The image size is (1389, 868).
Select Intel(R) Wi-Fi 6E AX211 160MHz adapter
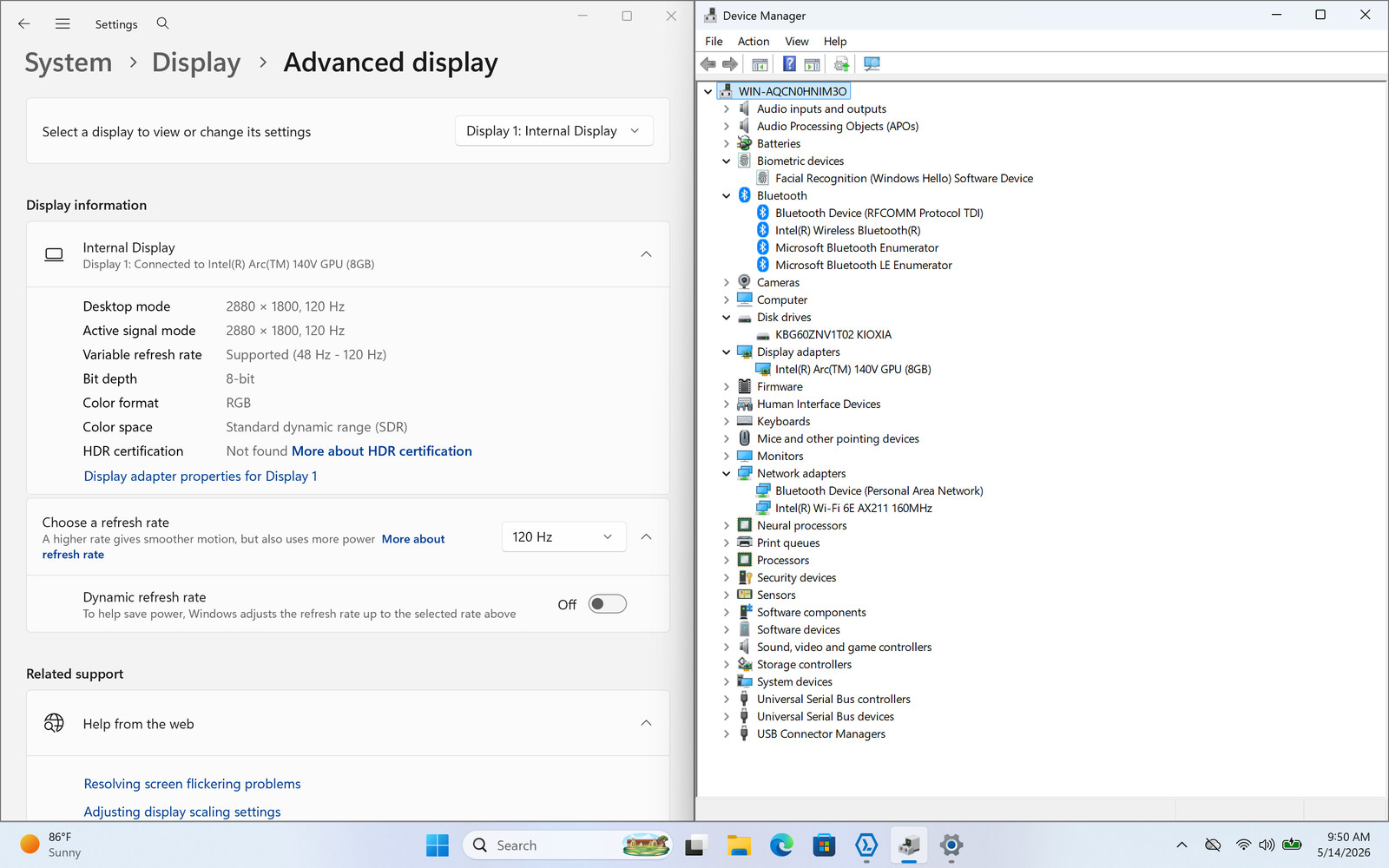click(853, 508)
